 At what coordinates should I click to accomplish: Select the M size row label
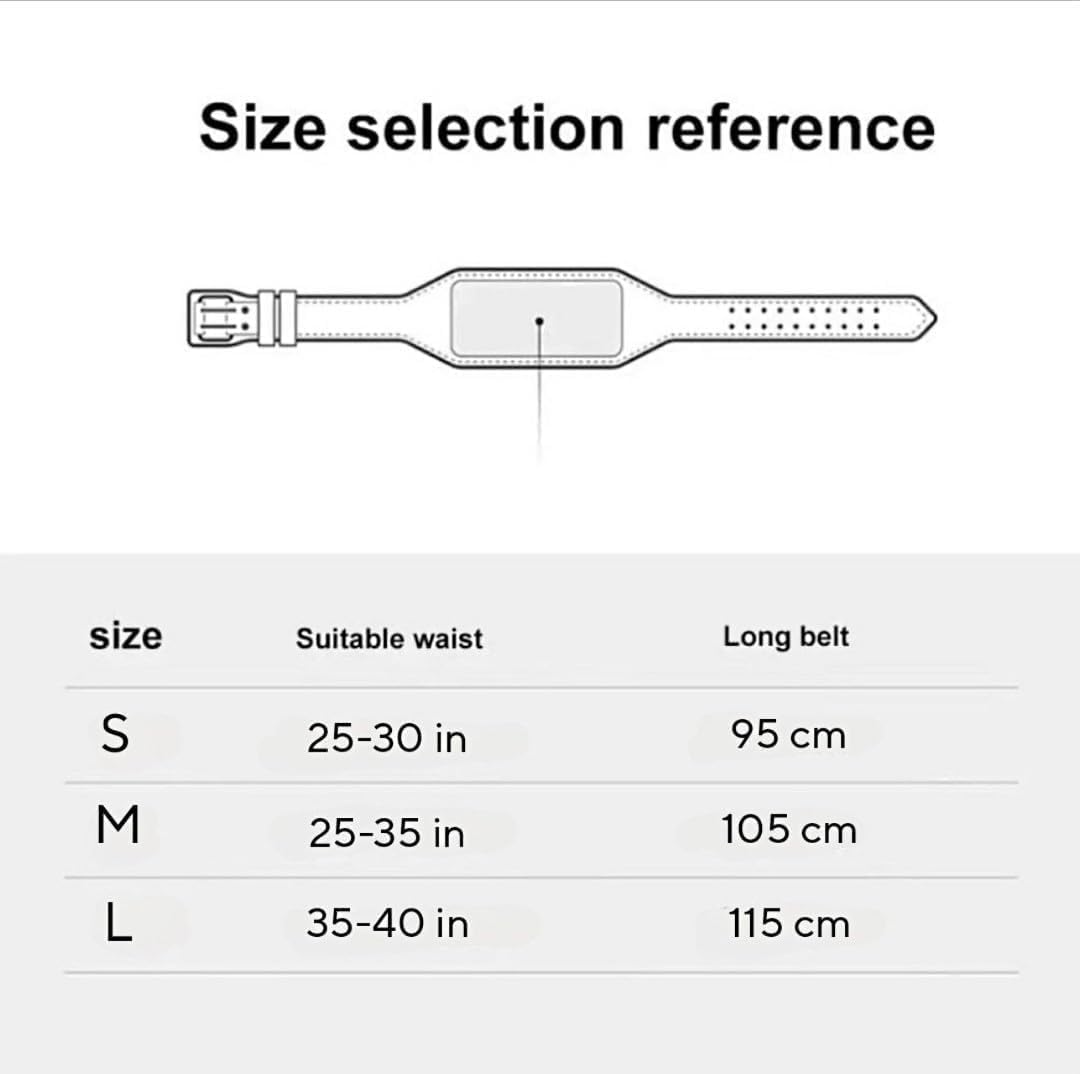tap(118, 827)
